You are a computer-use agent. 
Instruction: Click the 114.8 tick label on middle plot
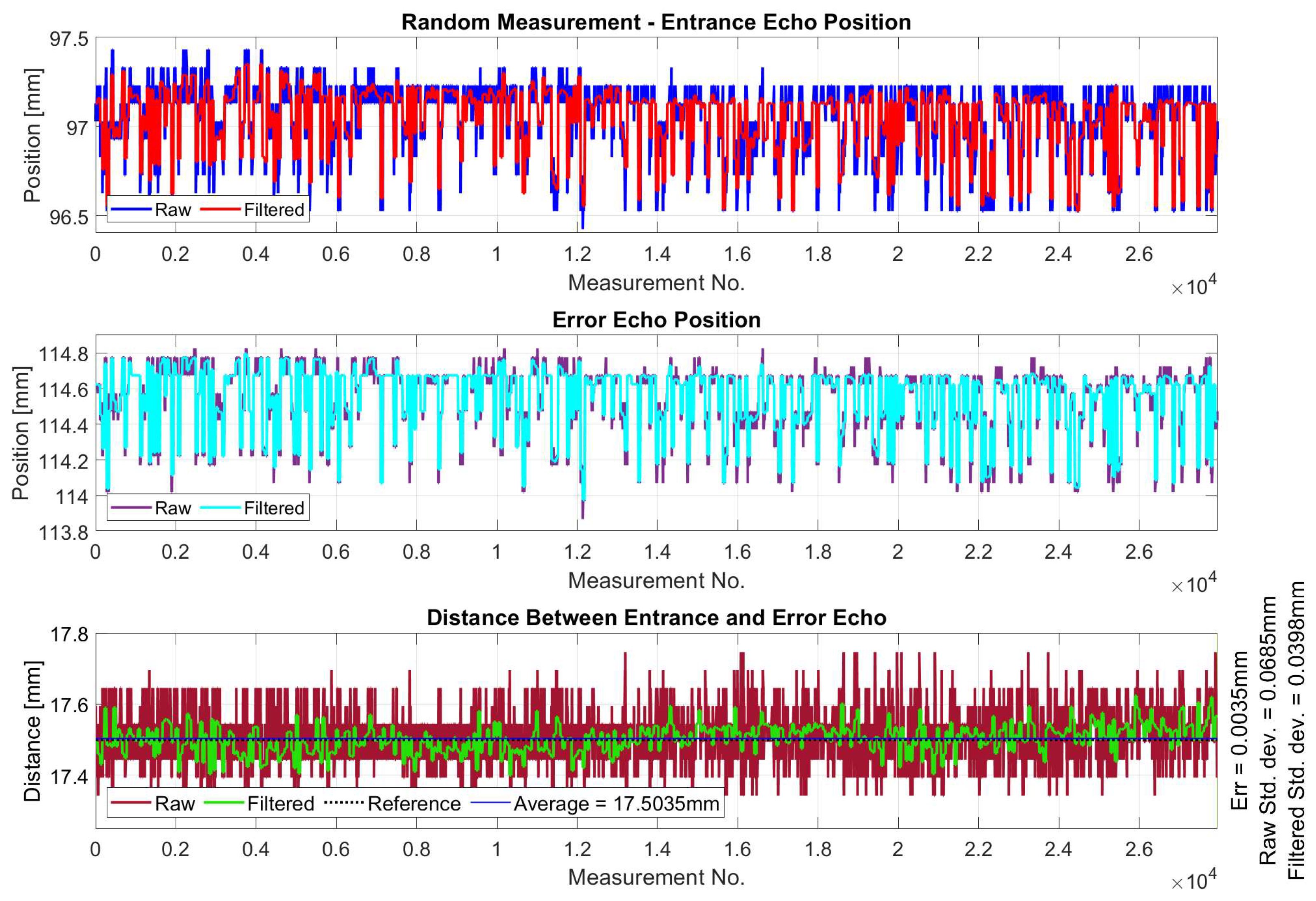coord(63,355)
